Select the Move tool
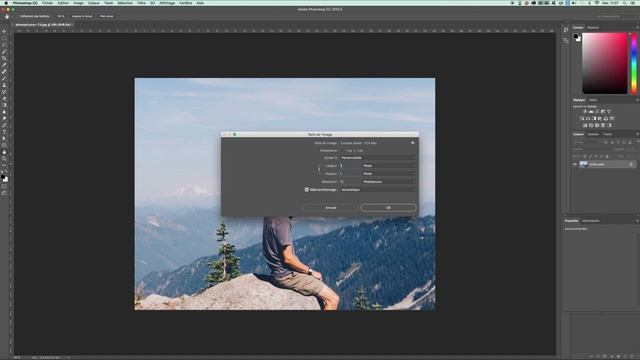This screenshot has width=640, height=360. 4,31
